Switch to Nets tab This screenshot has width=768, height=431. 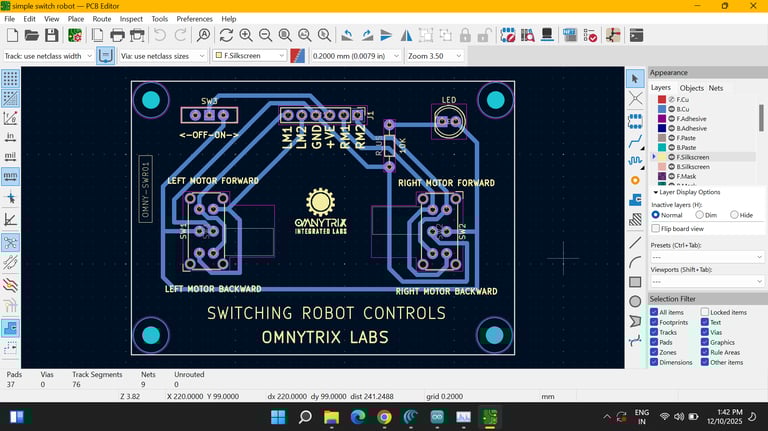(716, 88)
